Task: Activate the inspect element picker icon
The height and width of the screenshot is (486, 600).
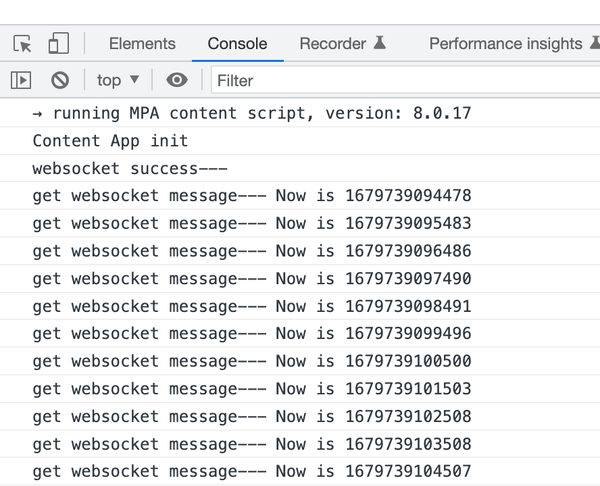Action: click(22, 44)
